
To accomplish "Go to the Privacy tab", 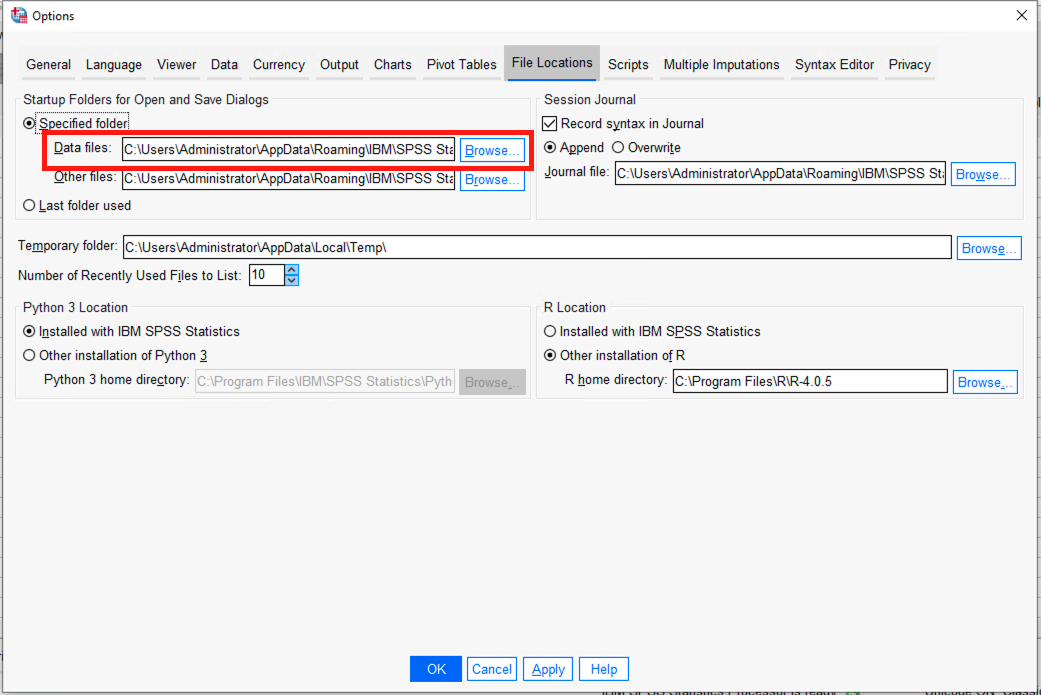I will [910, 64].
